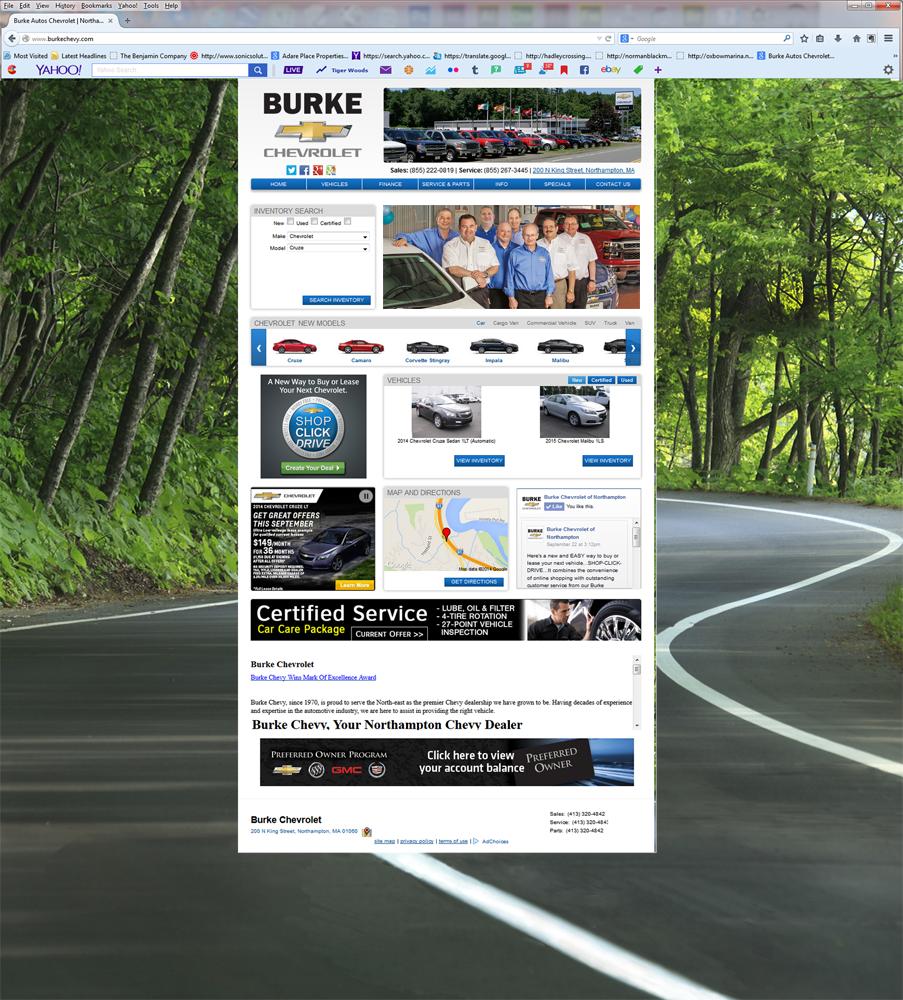This screenshot has width=903, height=1000.
Task: Open the bookmarks list clipboard icon
Action: pos(820,38)
